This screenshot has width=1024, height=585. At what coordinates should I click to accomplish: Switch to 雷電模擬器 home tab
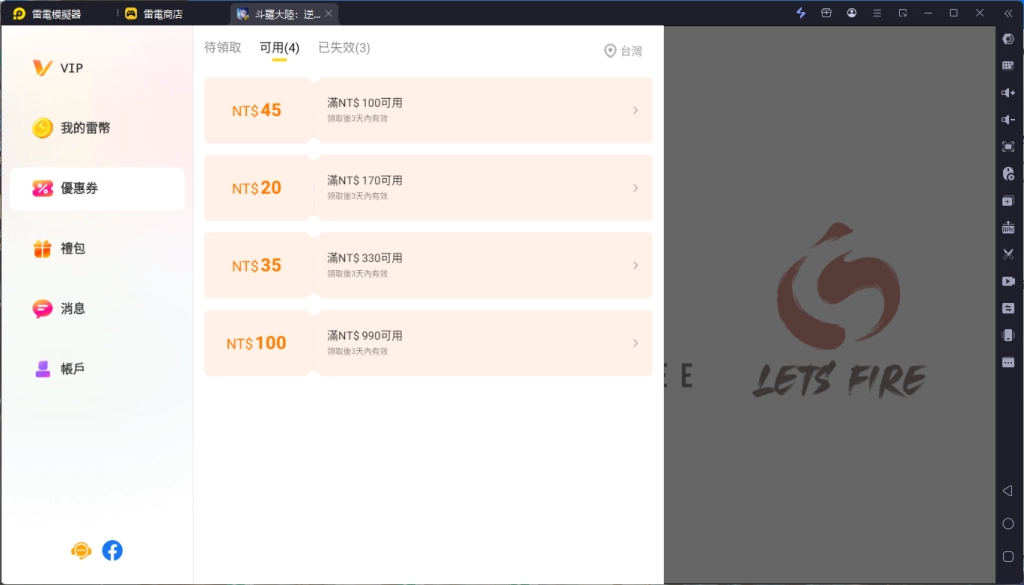tap(47, 14)
